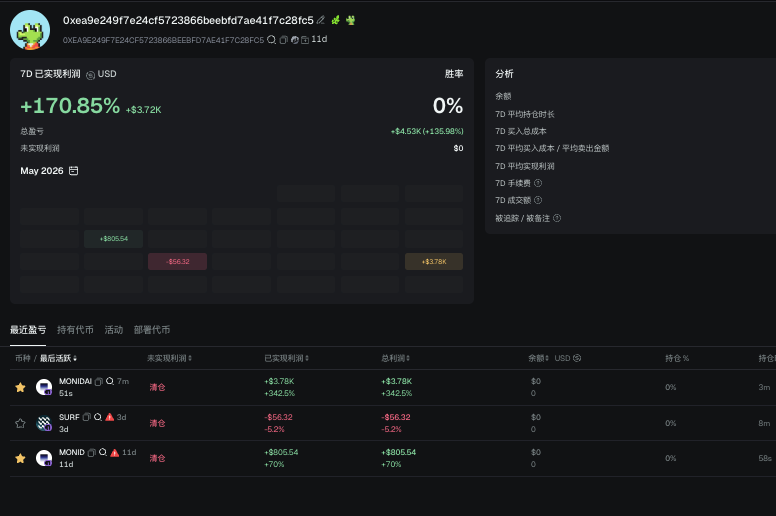
Task: Switch to the 持有代币 tab
Action: point(75,329)
